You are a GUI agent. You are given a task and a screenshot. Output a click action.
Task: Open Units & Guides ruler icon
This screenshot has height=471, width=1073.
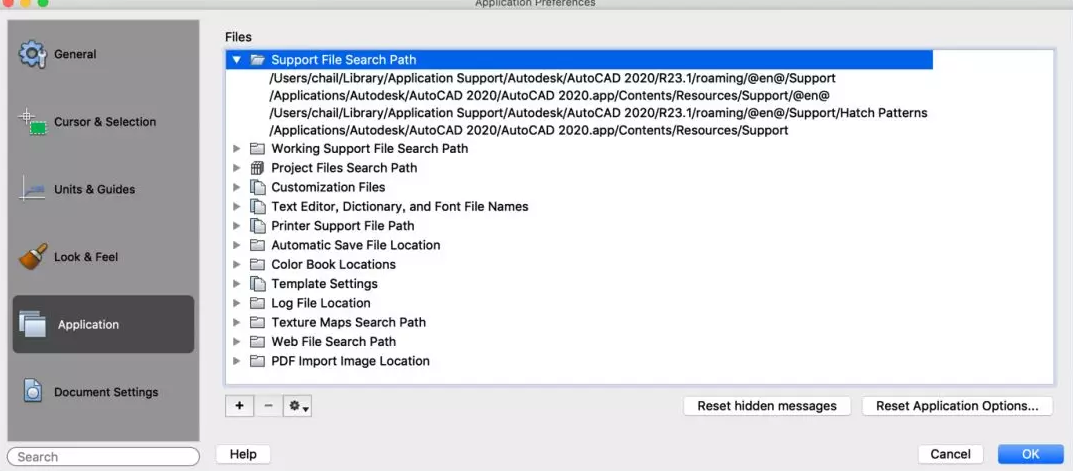(33, 189)
